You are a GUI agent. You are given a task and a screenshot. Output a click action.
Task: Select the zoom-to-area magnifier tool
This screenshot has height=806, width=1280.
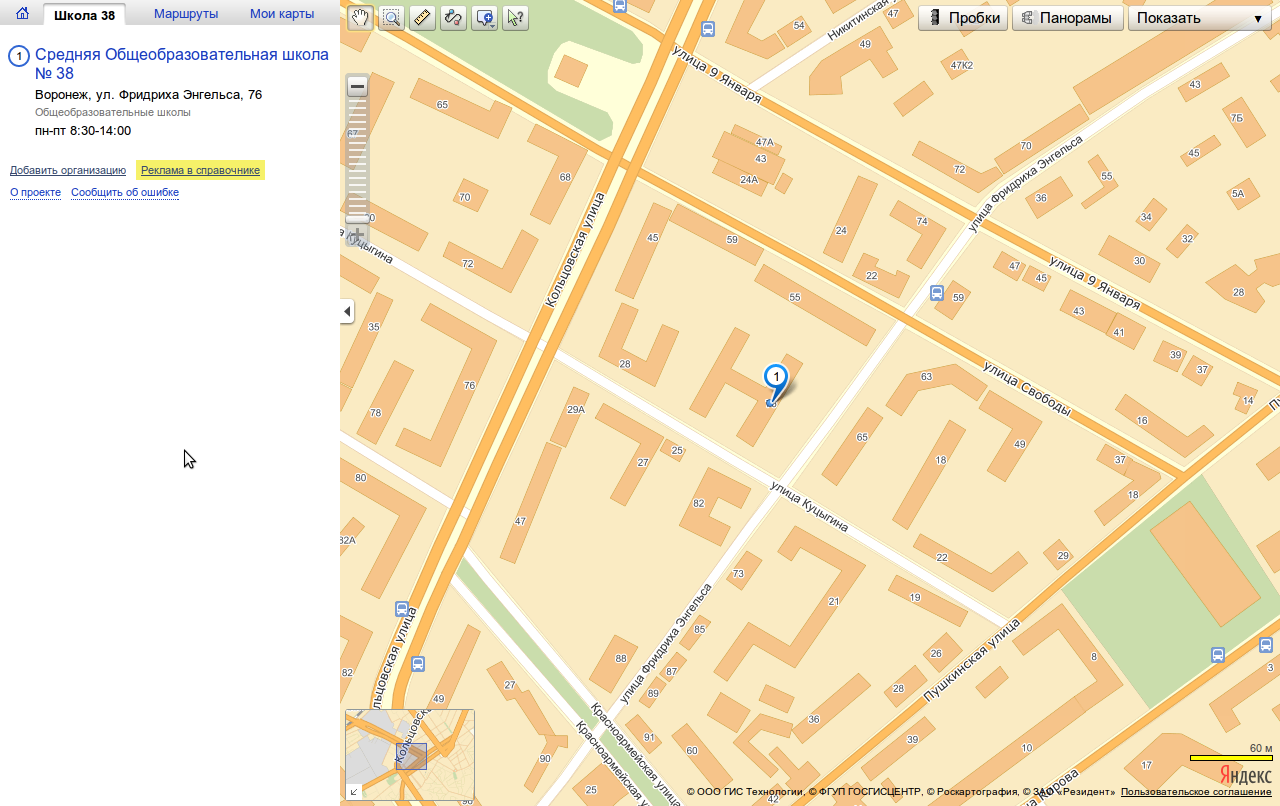click(391, 18)
